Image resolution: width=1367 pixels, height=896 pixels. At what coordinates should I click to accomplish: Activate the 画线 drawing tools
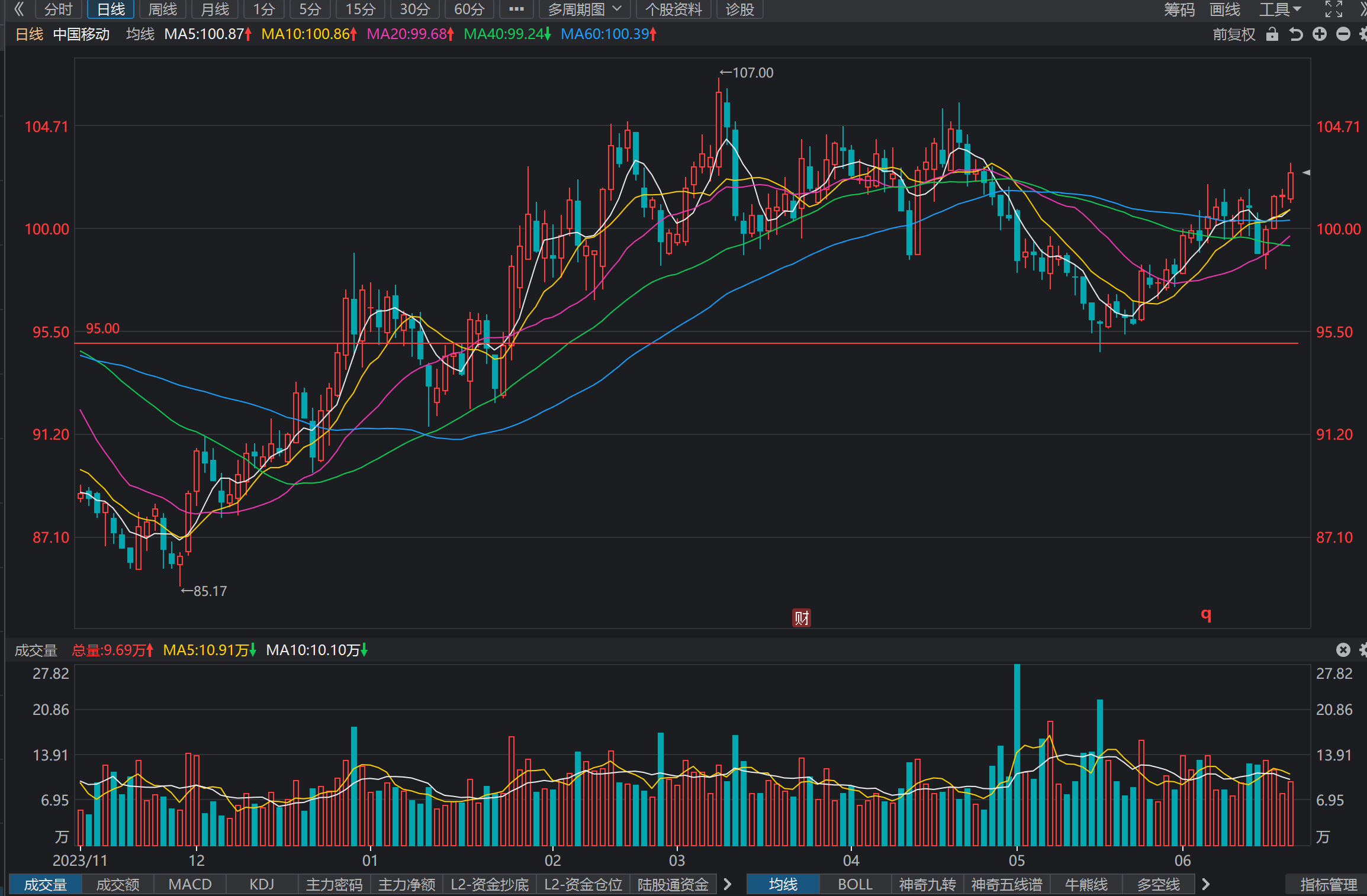[1225, 9]
